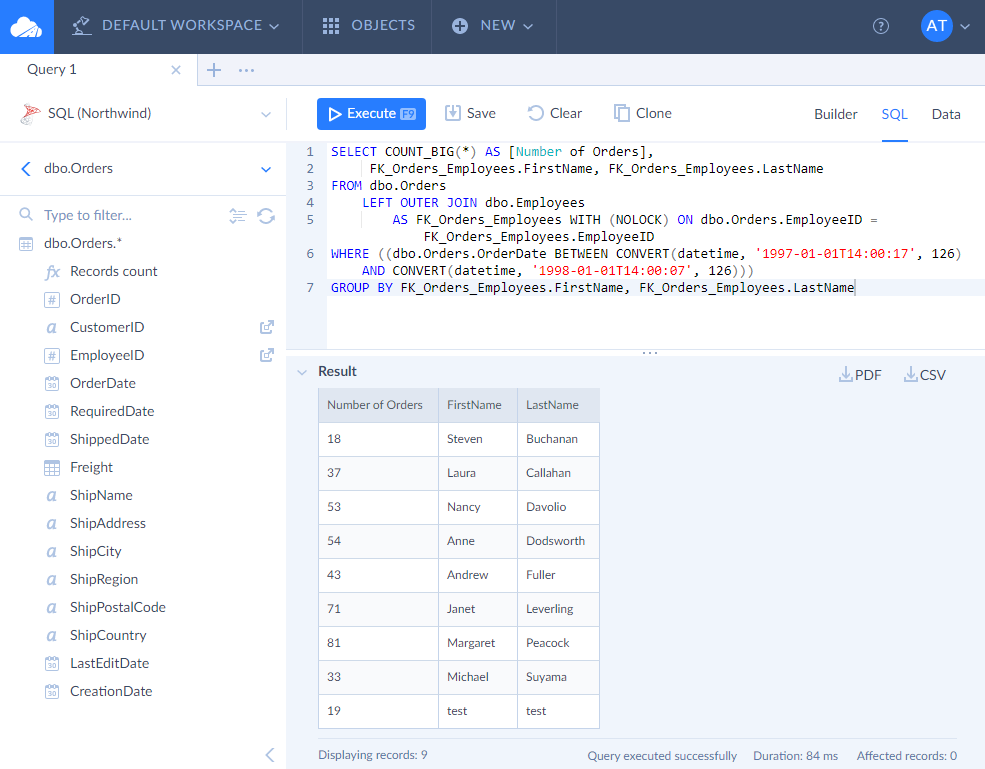Image resolution: width=985 pixels, height=769 pixels.
Task: Click the Skyvia cloud logo
Action: click(26, 27)
